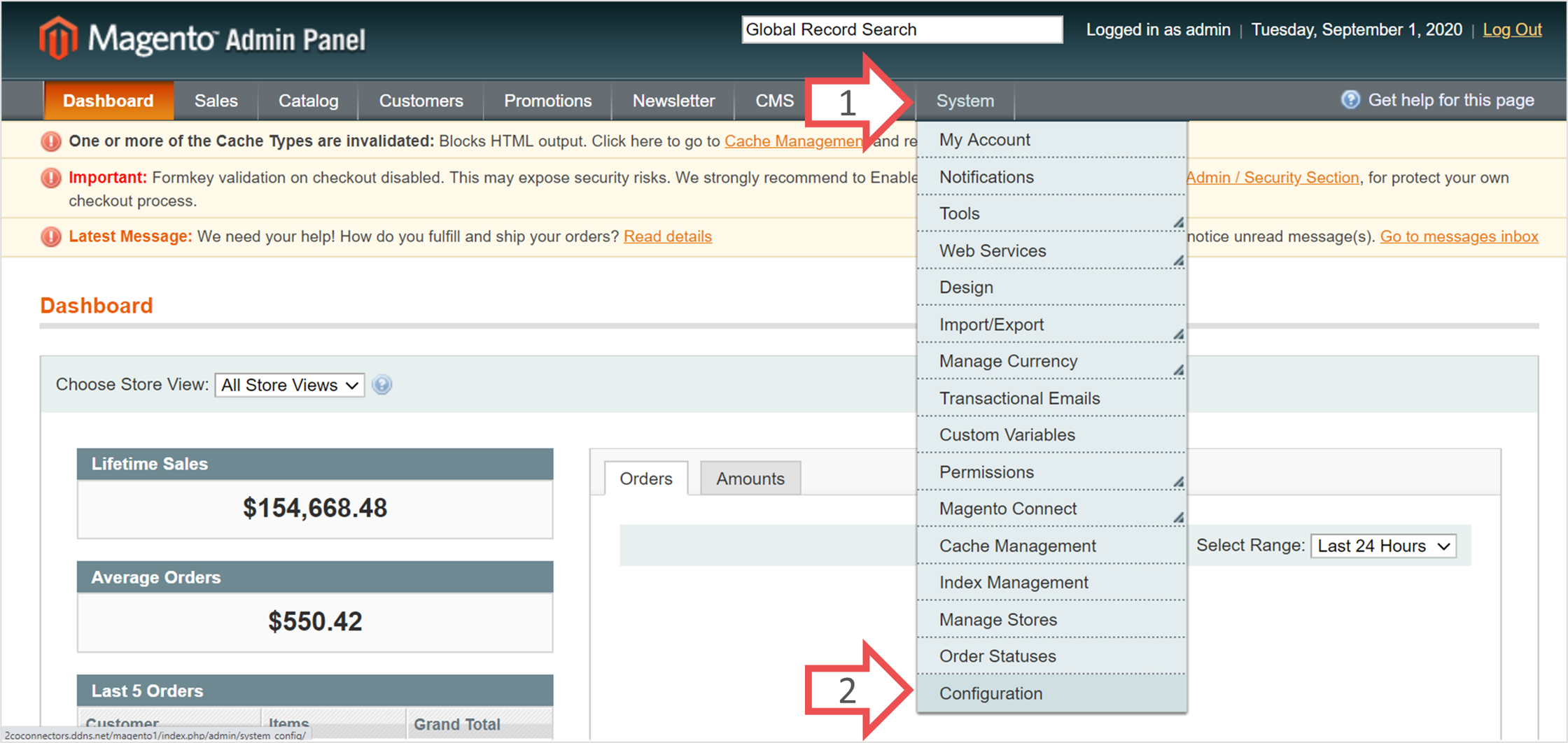Open the Promotions menu
Image resolution: width=1568 pixels, height=743 pixels.
tap(548, 101)
